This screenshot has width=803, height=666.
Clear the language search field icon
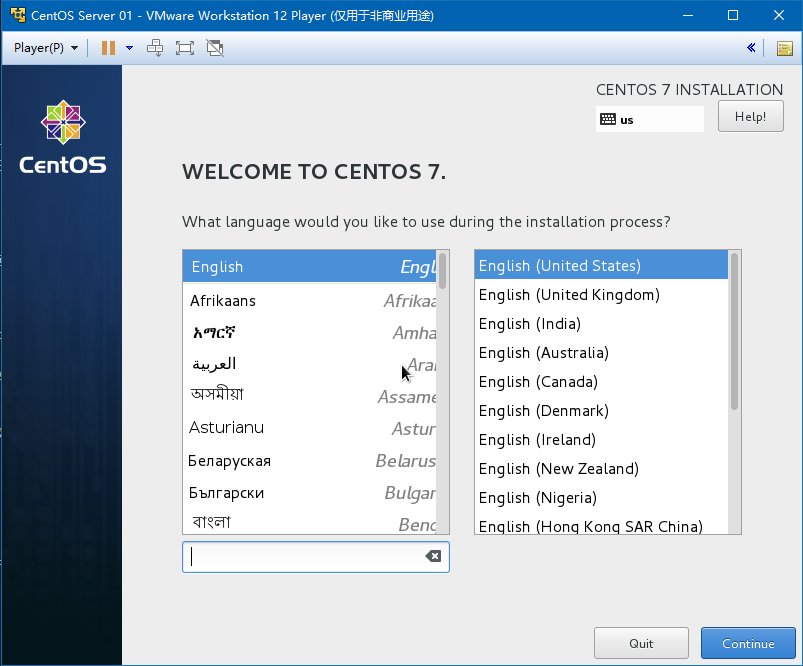[433, 556]
